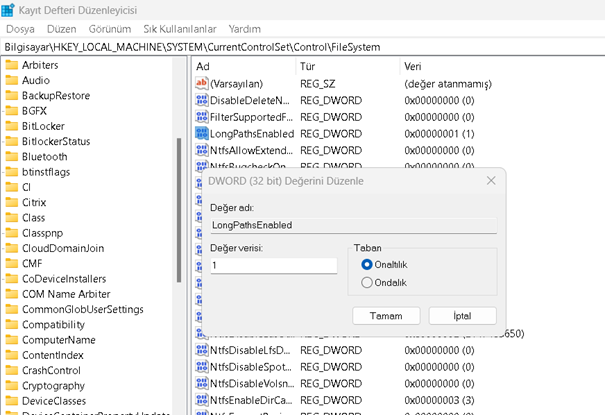Choose the Ondalık base option

pos(367,283)
